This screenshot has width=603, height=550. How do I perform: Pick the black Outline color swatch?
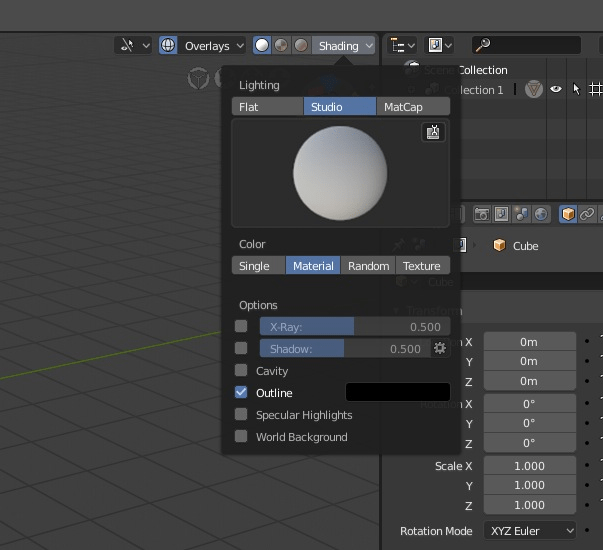coord(398,392)
